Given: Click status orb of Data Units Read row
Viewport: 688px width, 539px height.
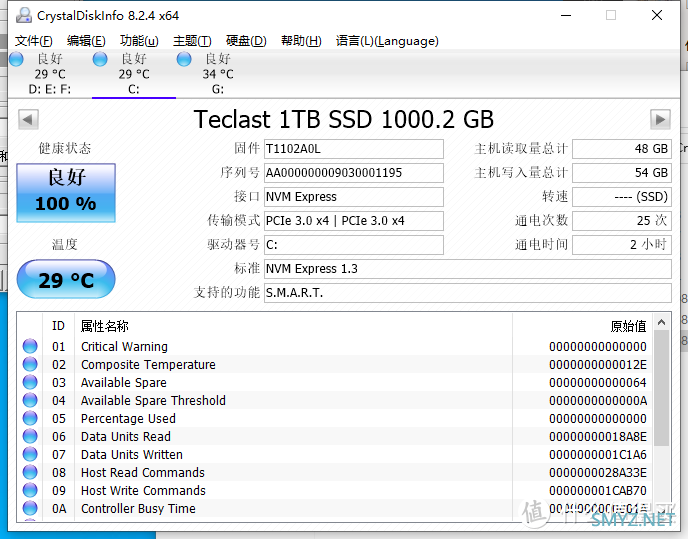Looking at the screenshot, I should pos(30,436).
